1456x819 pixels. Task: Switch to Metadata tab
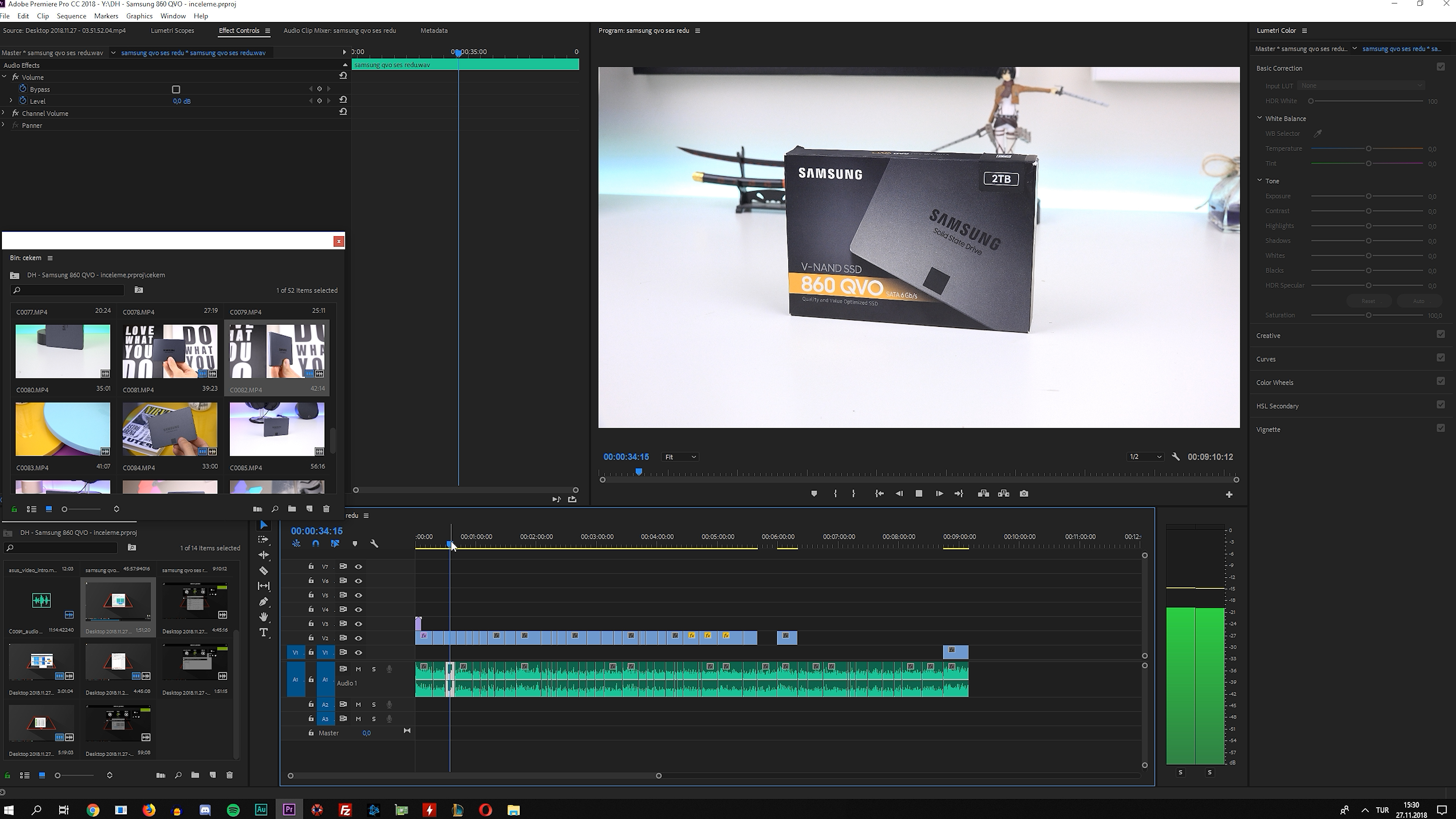433,30
